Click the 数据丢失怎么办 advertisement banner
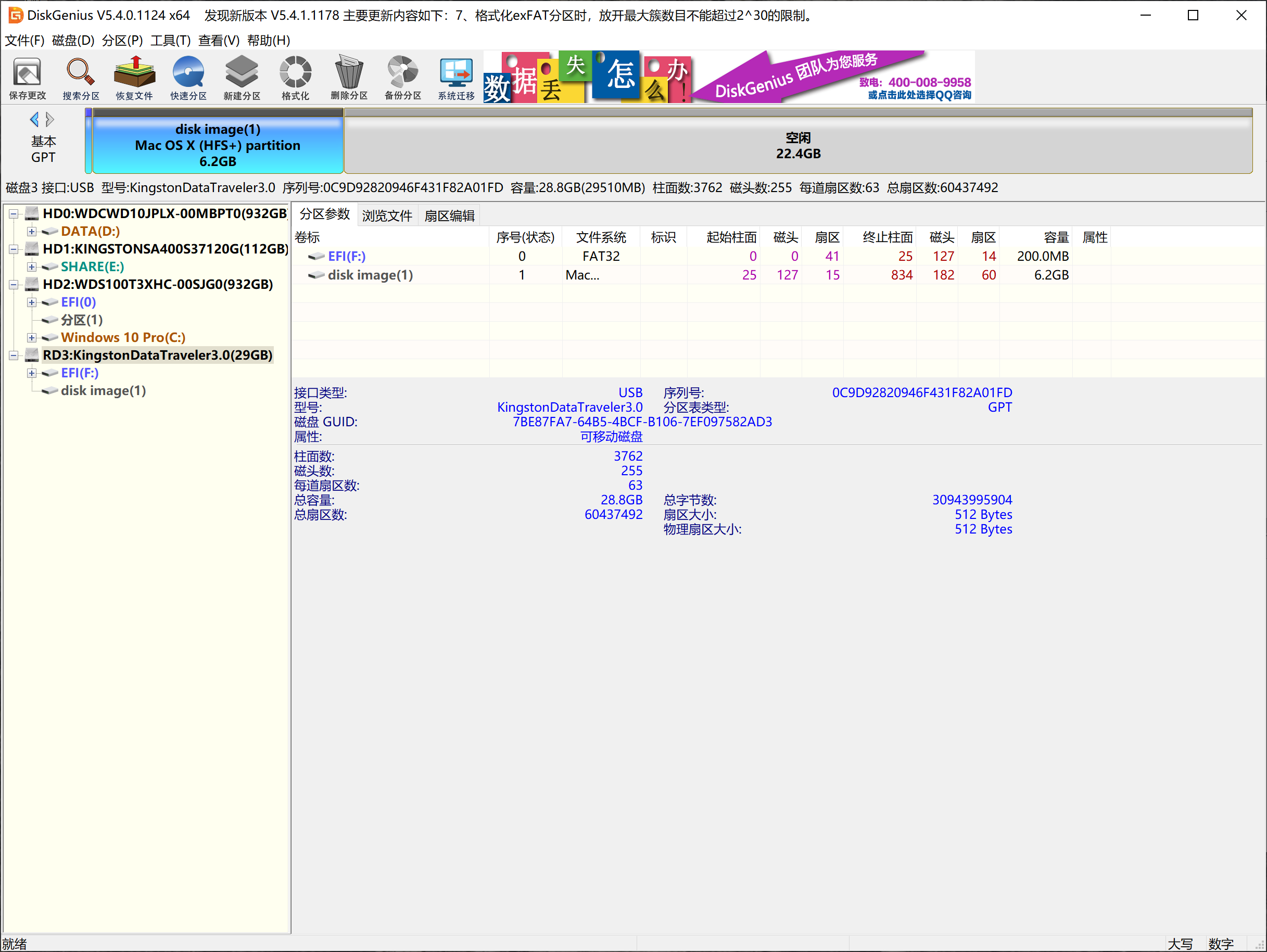Image resolution: width=1267 pixels, height=952 pixels. point(587,77)
